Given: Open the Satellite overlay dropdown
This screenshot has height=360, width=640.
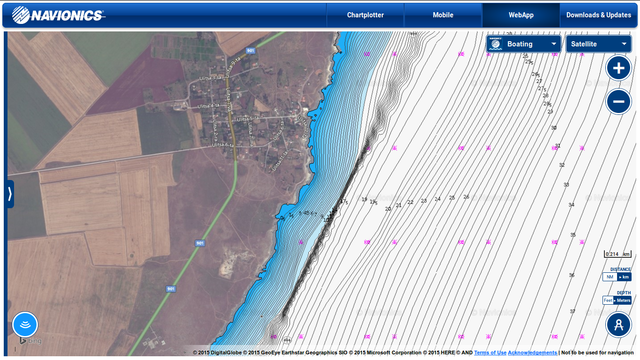Looking at the screenshot, I should point(598,44).
